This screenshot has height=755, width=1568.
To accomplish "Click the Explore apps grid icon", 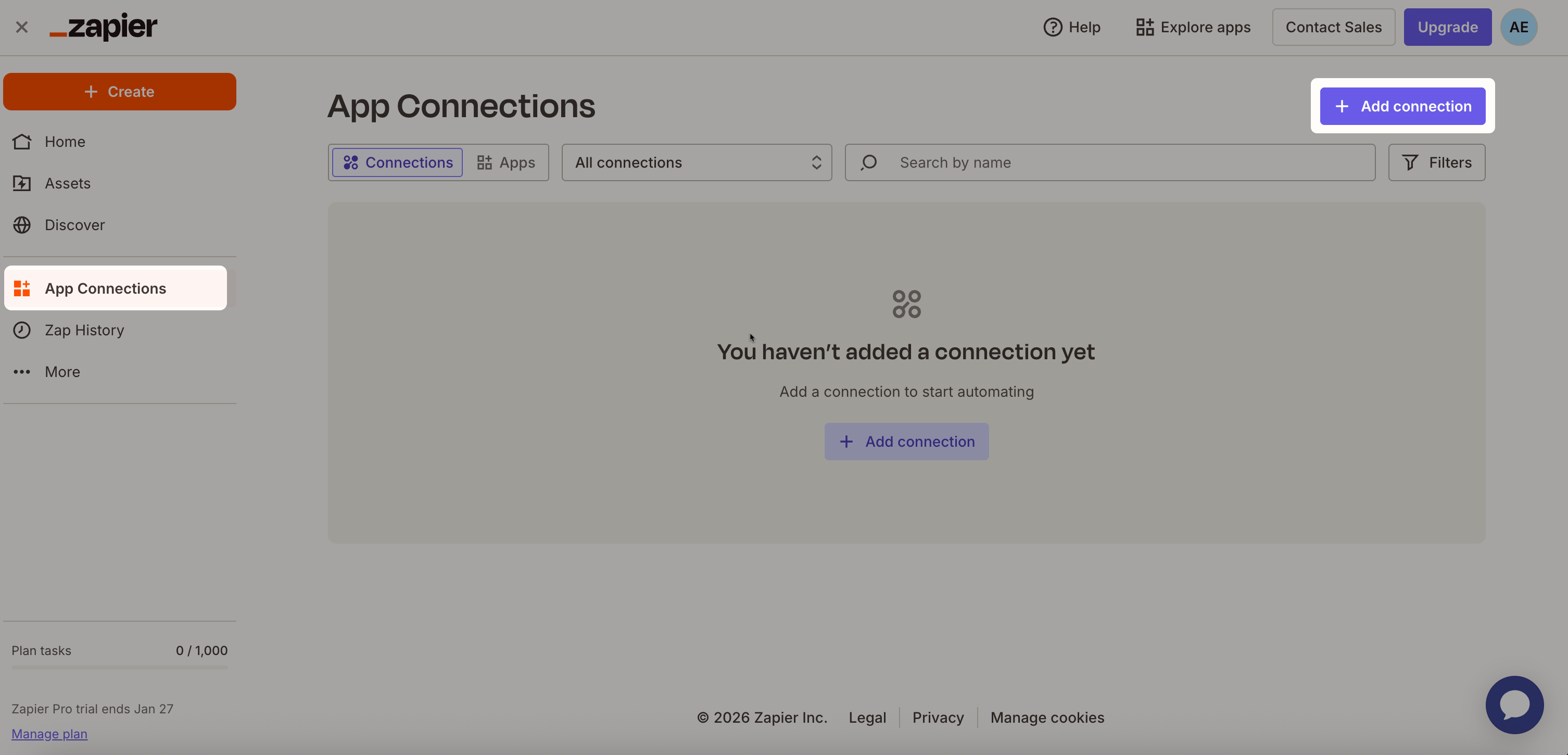I will coord(1144,28).
